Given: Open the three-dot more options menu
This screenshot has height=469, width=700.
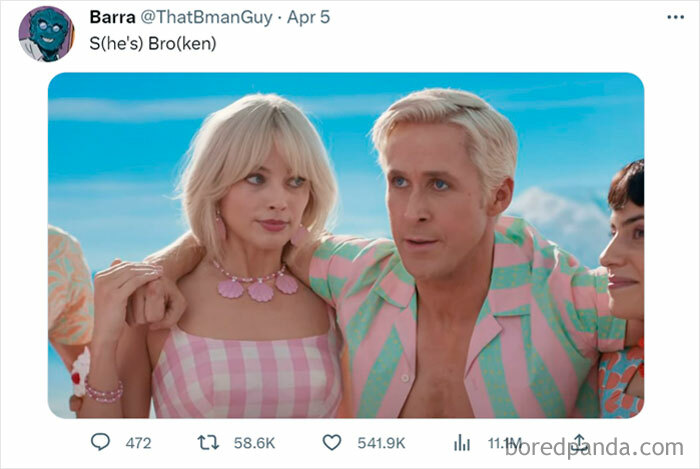Looking at the screenshot, I should (675, 17).
